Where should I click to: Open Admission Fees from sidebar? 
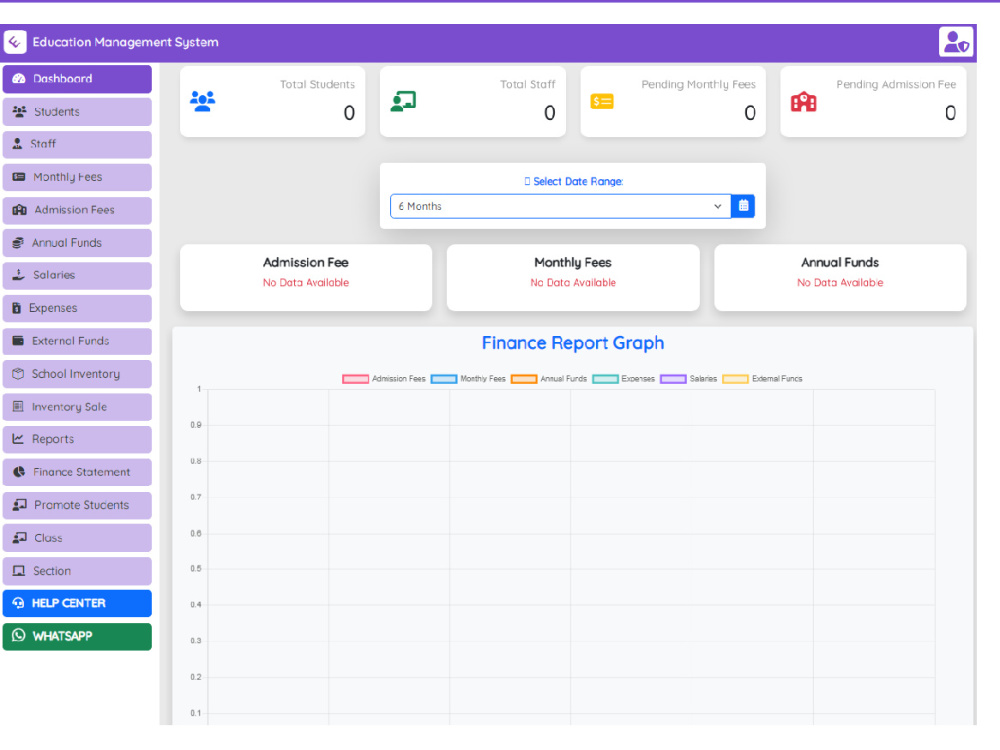point(77,210)
